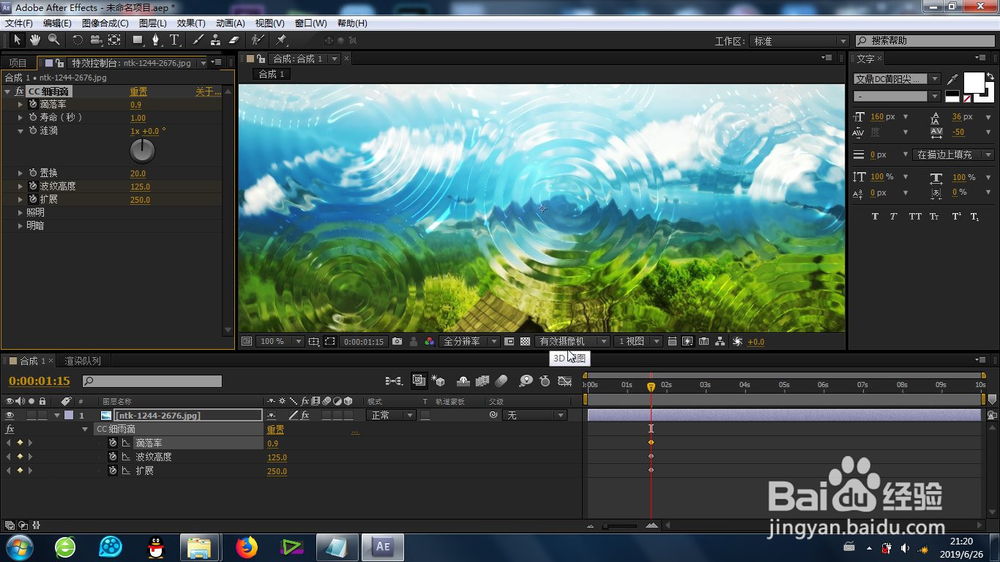Add keyframe diamond for timeline 滴落率 row

pos(20,443)
